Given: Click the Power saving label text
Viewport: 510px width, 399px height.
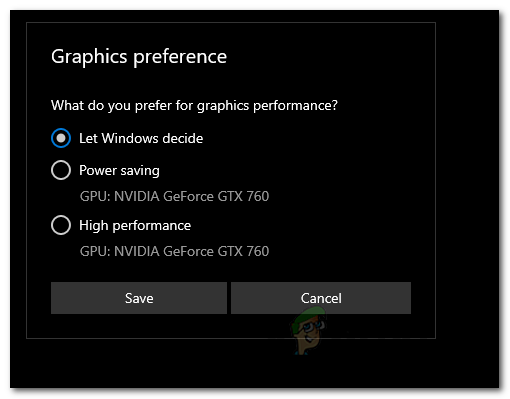Looking at the screenshot, I should pos(119,170).
